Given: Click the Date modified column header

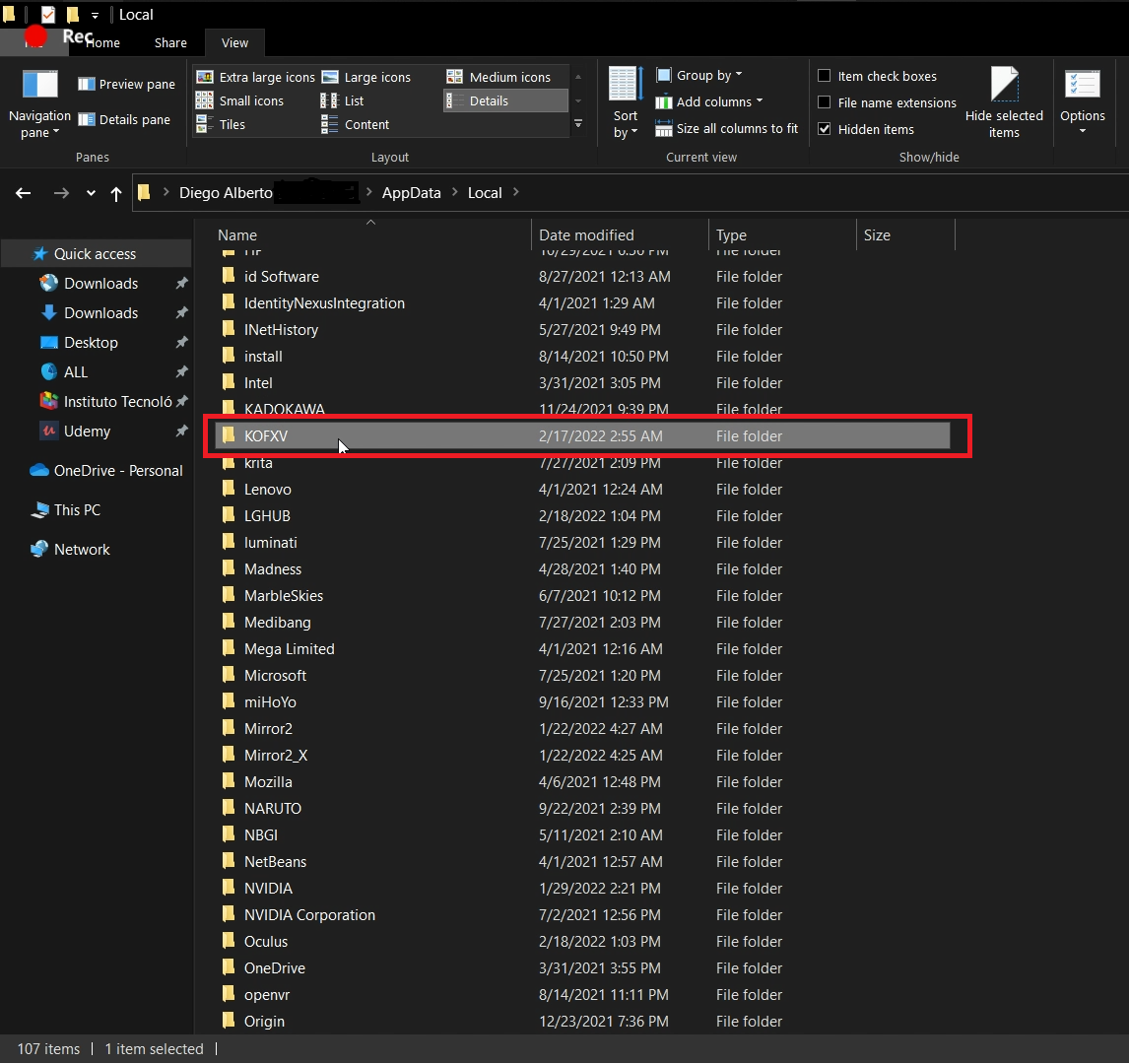Looking at the screenshot, I should coord(586,235).
